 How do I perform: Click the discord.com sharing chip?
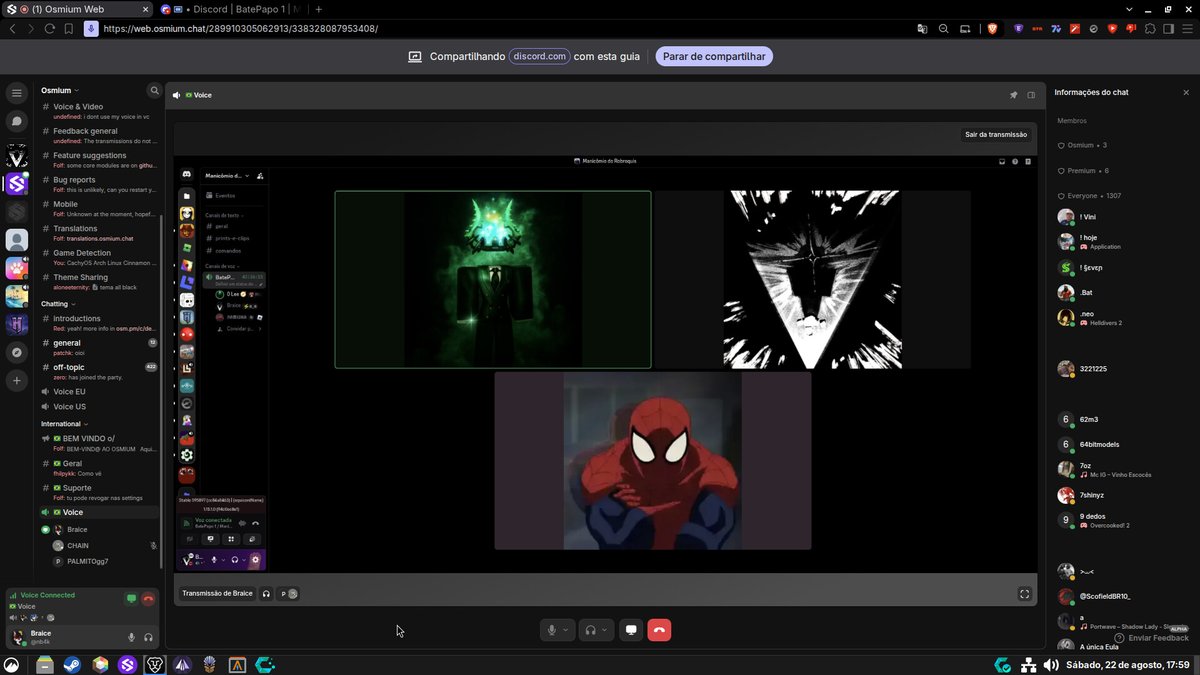point(539,56)
